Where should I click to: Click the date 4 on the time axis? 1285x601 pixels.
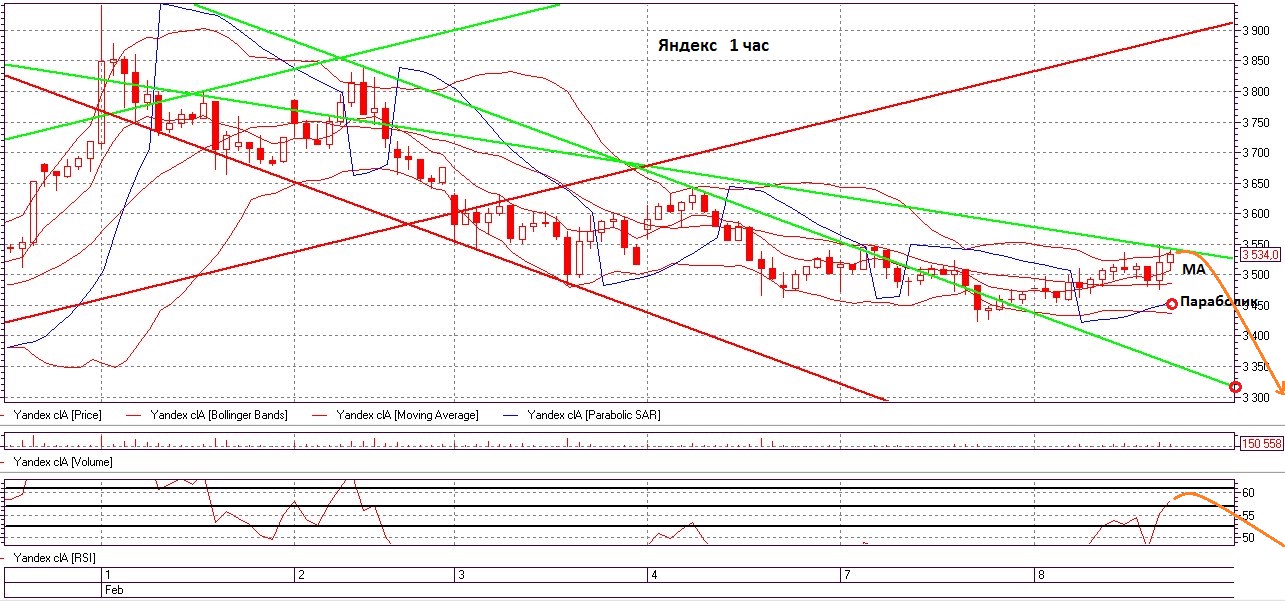(x=654, y=576)
